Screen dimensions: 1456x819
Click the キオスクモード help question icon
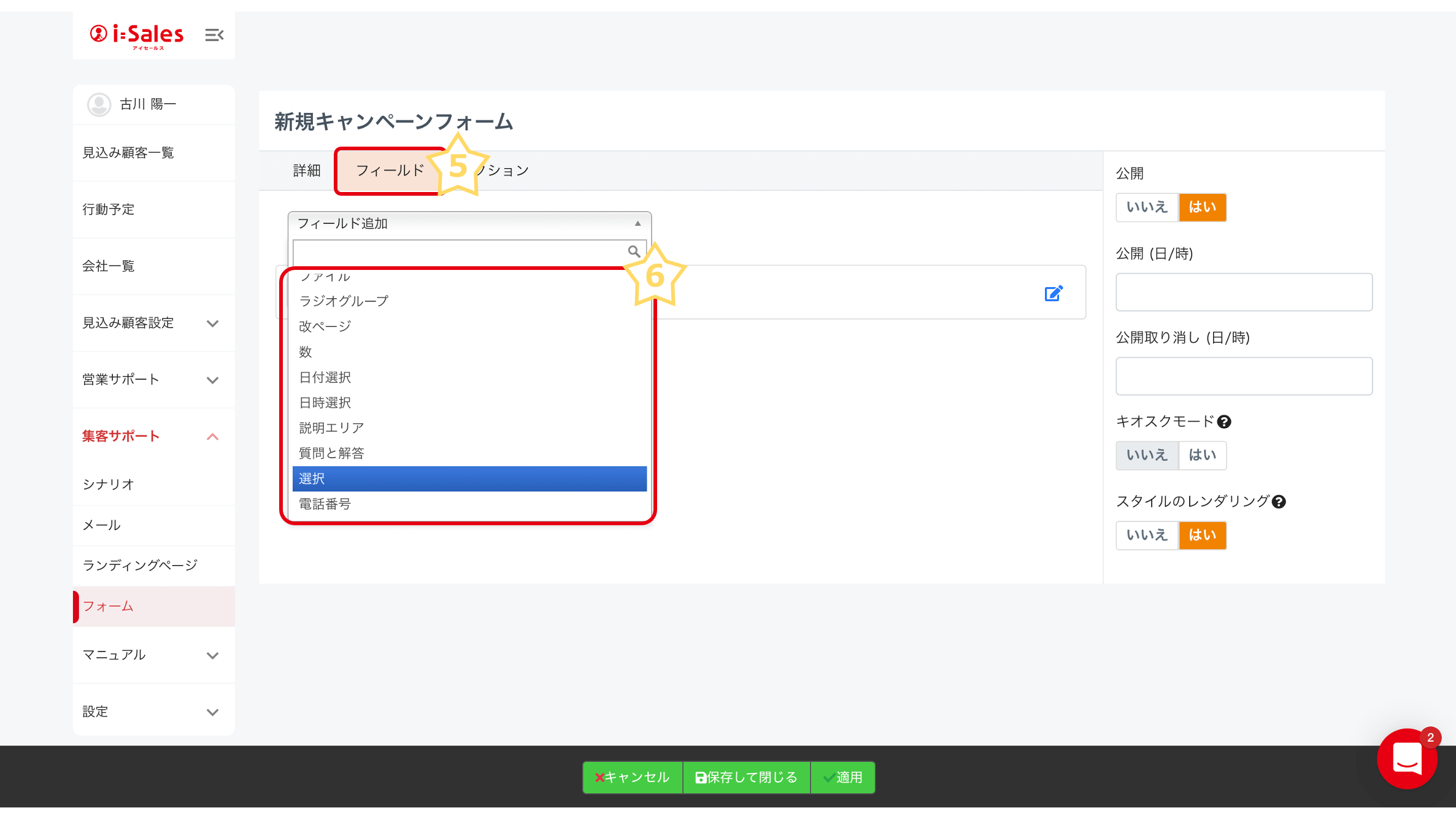(x=1224, y=422)
